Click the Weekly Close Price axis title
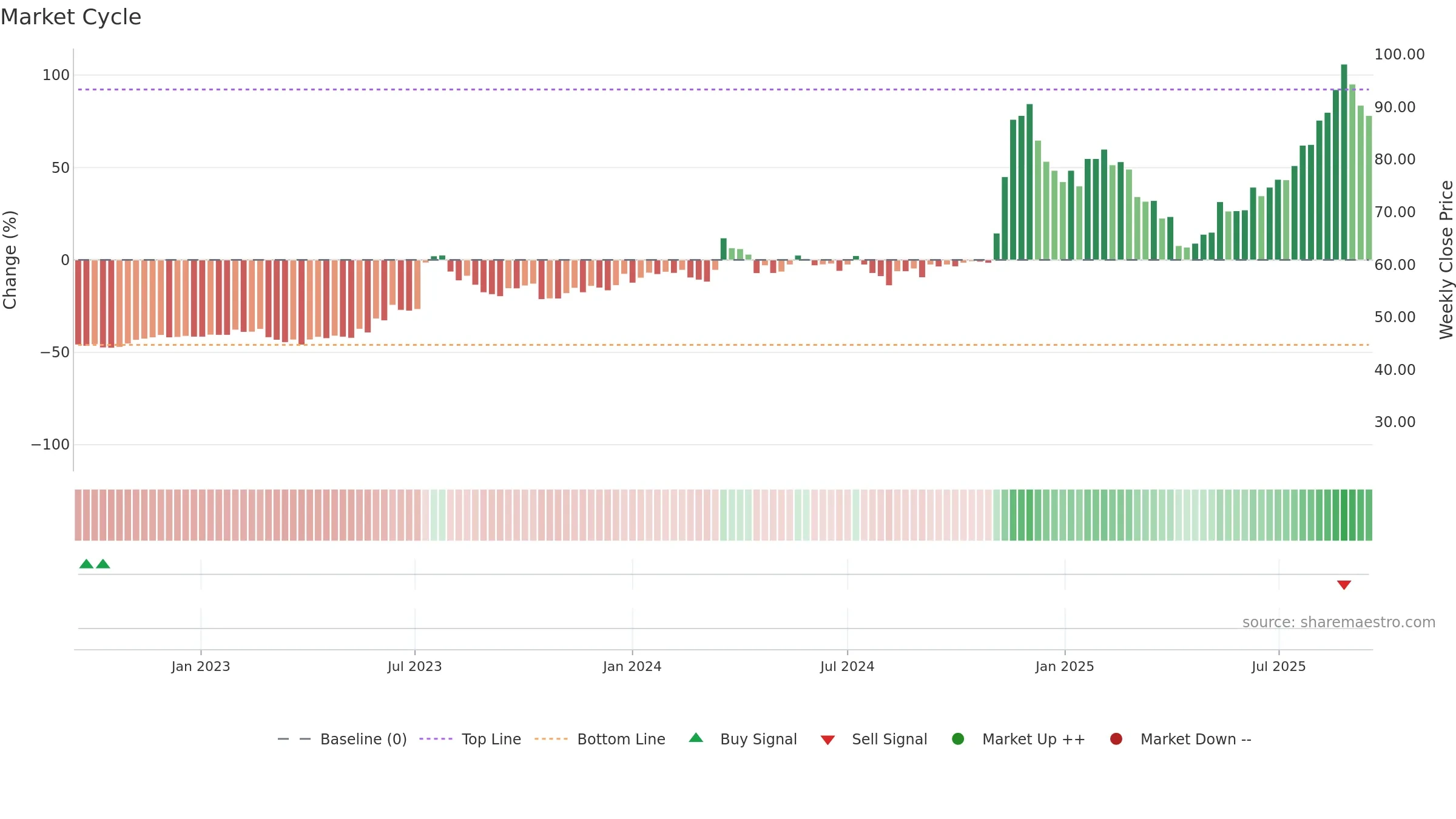The image size is (1456, 819). [x=1446, y=260]
